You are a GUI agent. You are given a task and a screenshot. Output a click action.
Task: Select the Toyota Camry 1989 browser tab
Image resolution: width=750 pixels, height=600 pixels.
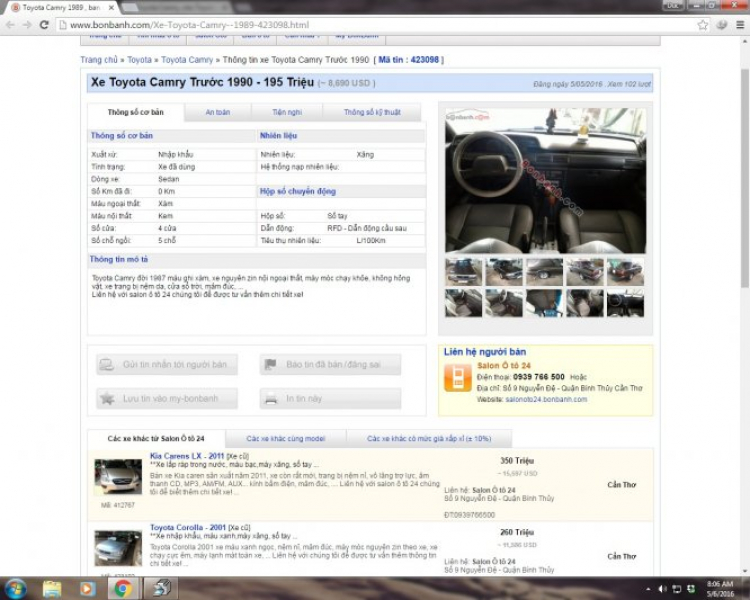pos(61,8)
